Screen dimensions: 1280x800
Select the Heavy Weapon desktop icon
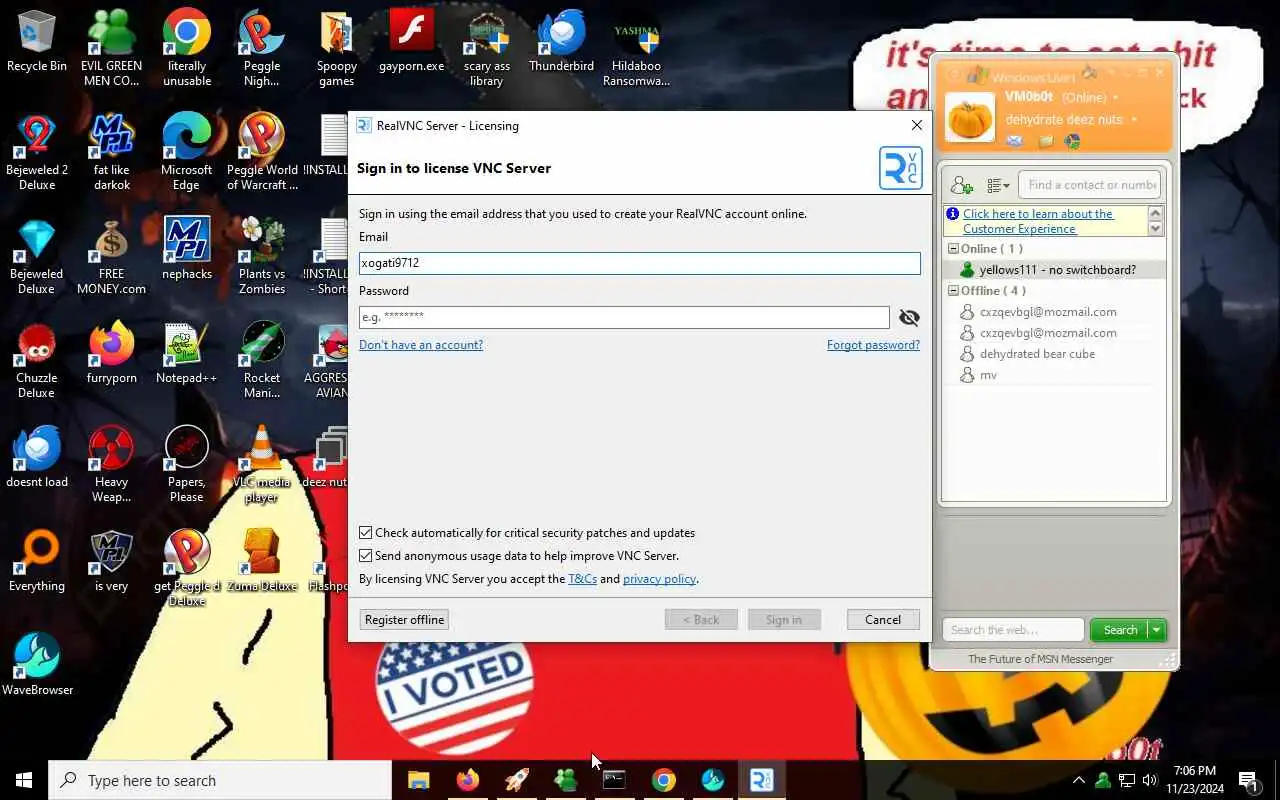coord(111,464)
